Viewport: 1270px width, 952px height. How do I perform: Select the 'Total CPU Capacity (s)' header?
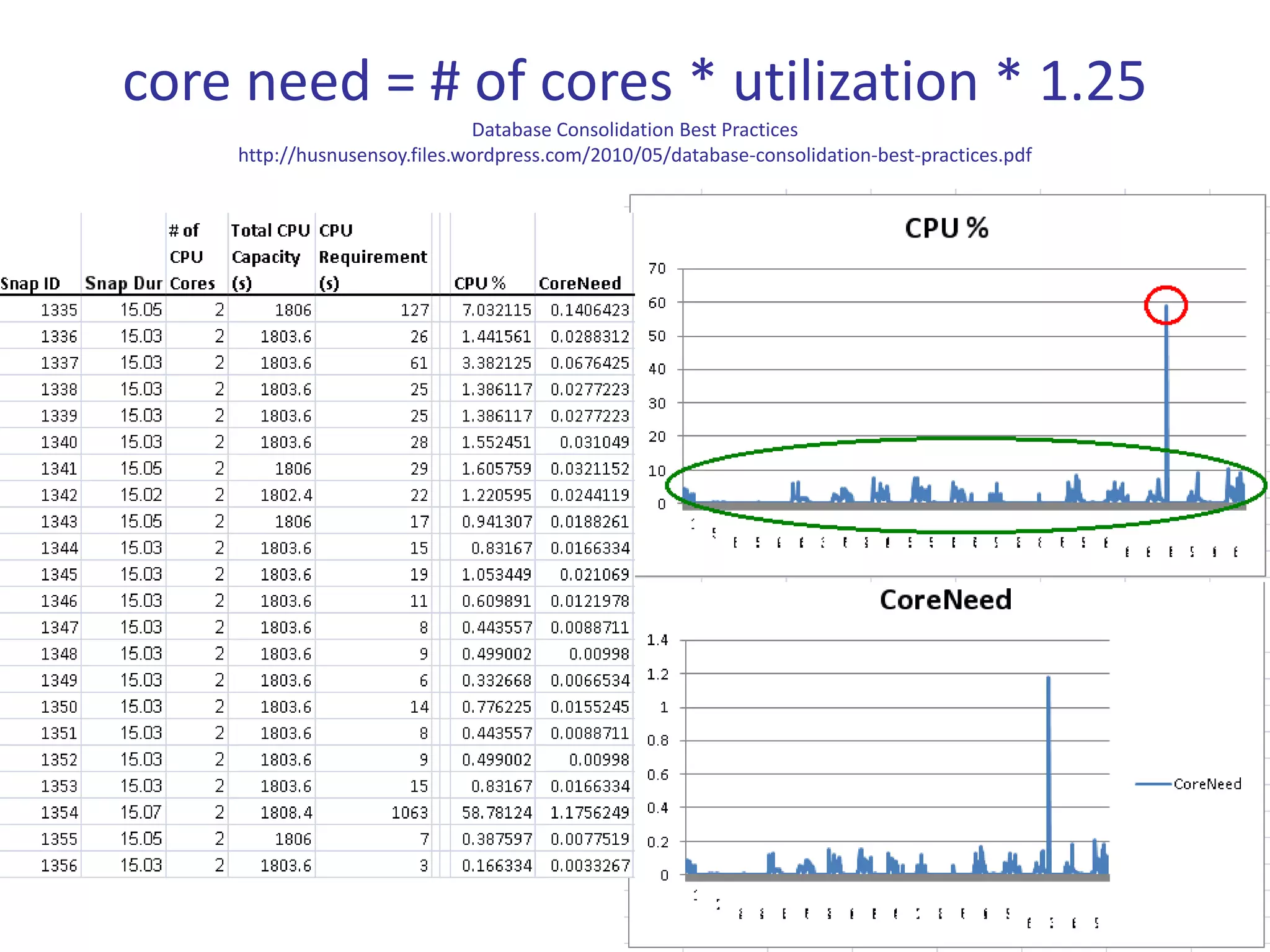click(x=270, y=257)
